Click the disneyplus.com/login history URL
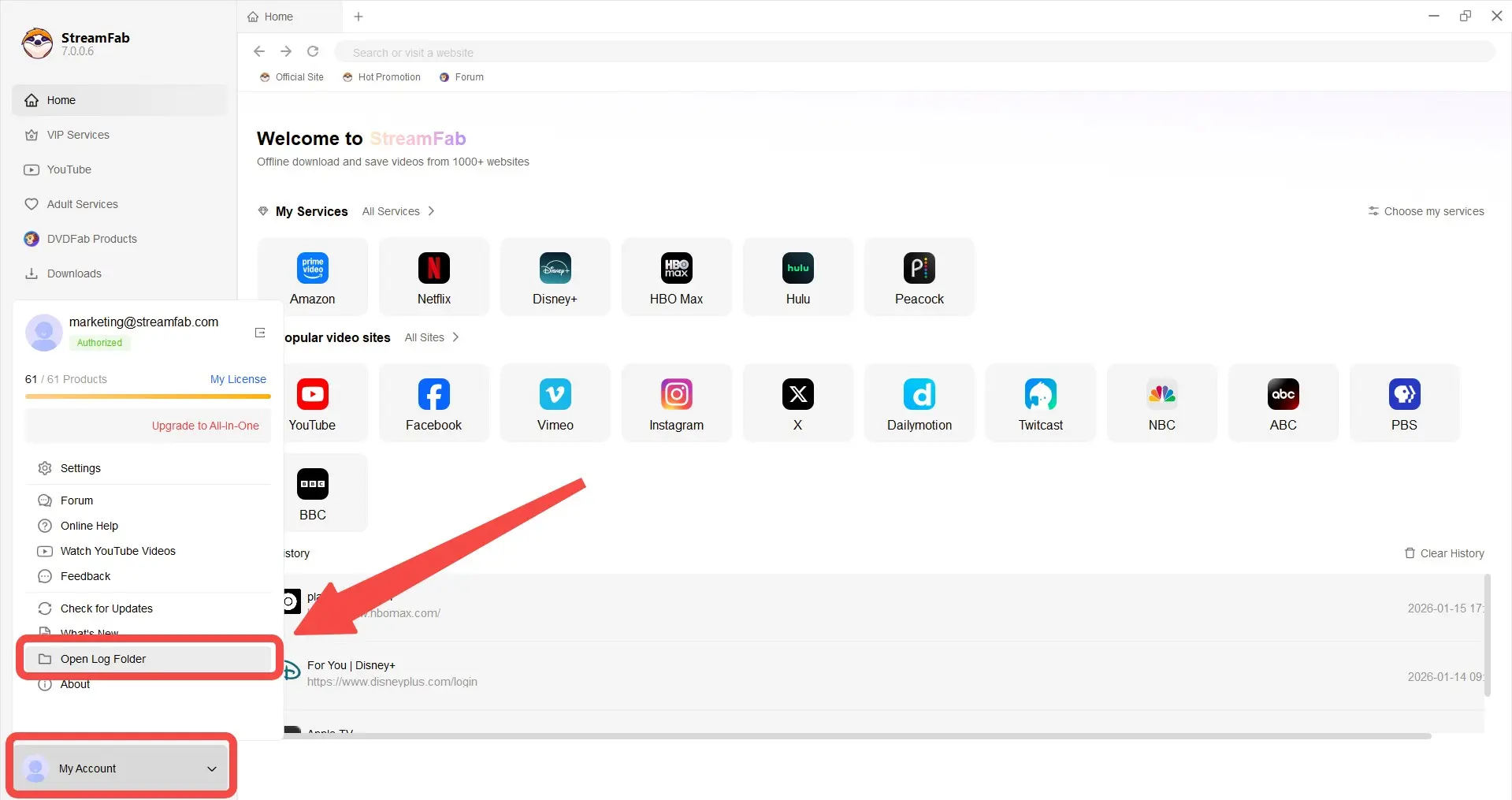 (x=392, y=682)
